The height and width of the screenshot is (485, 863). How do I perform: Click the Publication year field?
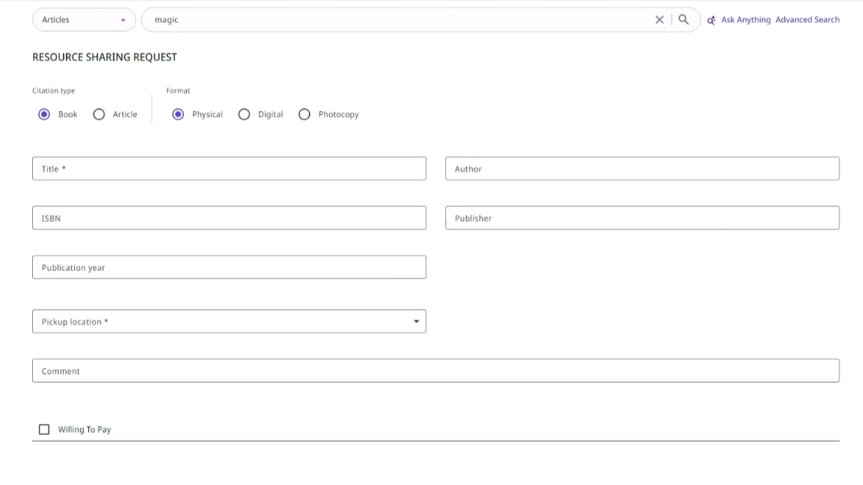click(x=229, y=267)
